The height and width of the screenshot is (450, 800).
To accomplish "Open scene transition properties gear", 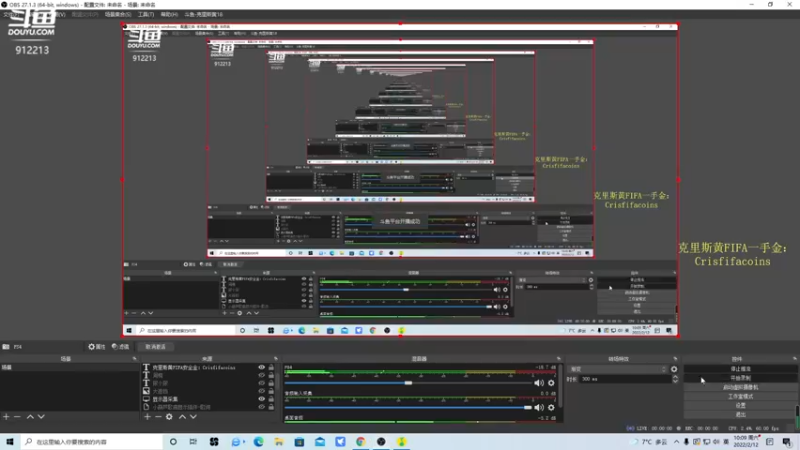I will click(x=674, y=369).
